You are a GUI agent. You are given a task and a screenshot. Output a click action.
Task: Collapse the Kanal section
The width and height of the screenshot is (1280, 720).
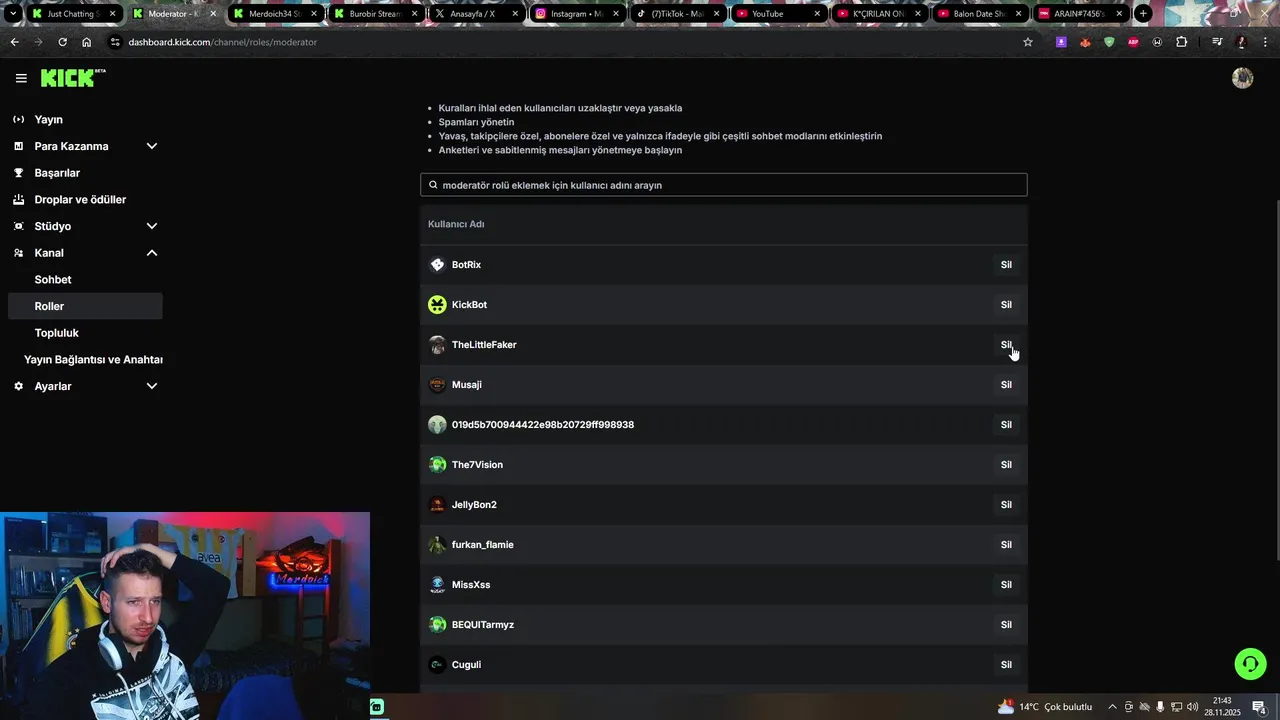tap(85, 253)
